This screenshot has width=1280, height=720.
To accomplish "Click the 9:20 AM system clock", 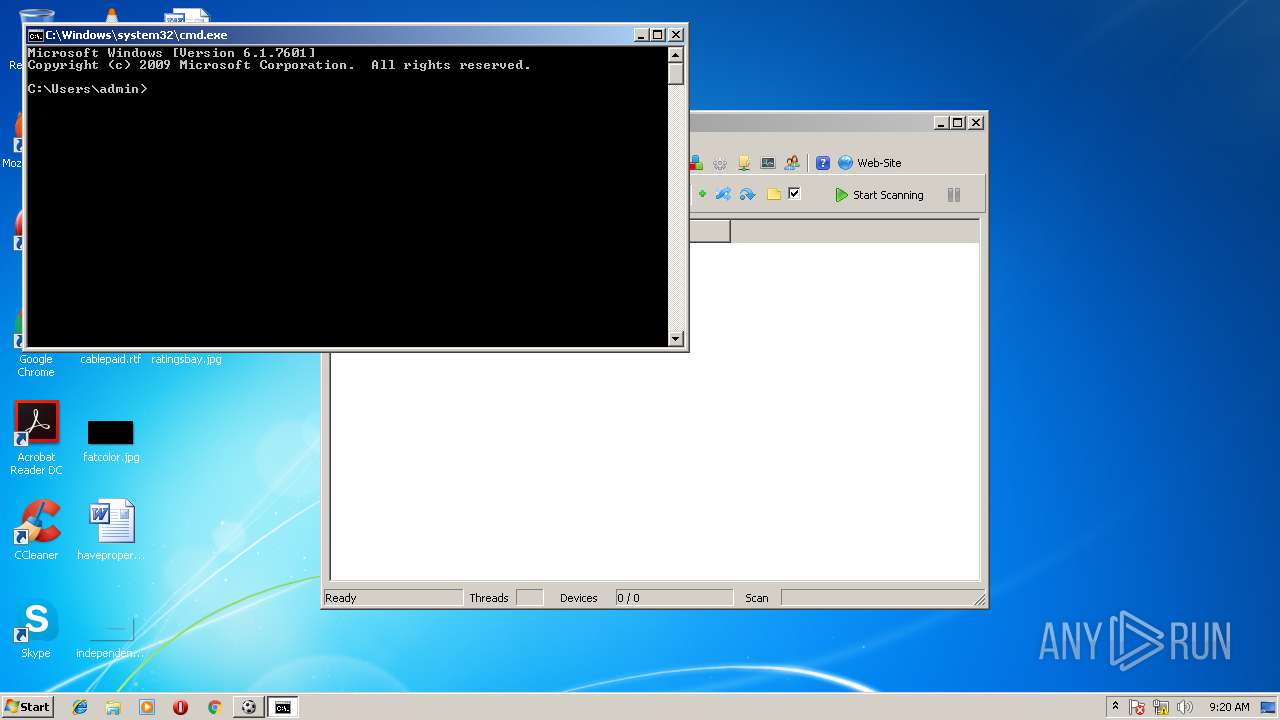I will [x=1229, y=707].
